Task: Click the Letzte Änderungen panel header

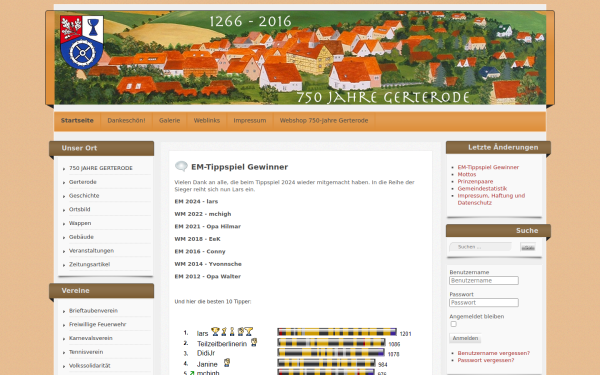Action: 498,148
